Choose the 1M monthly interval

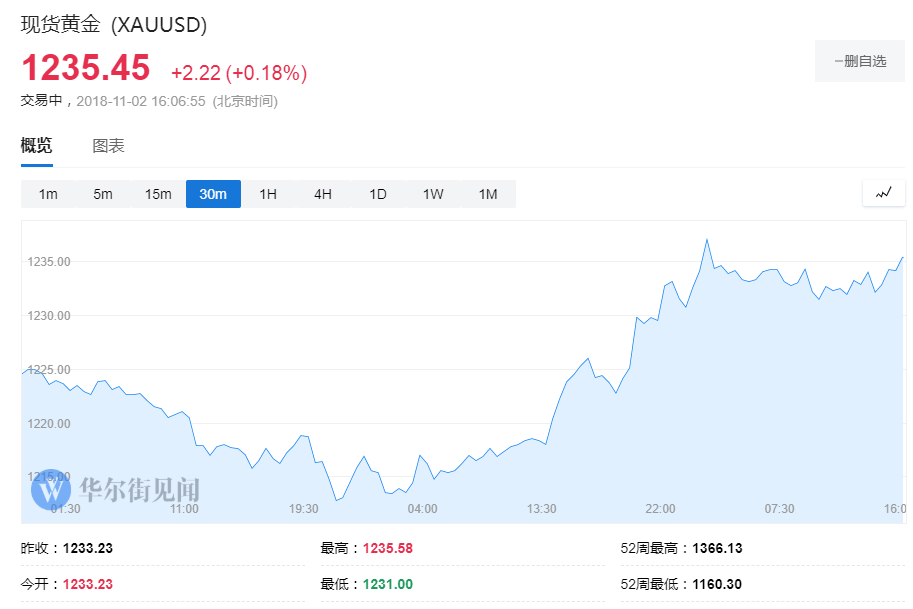tap(488, 194)
